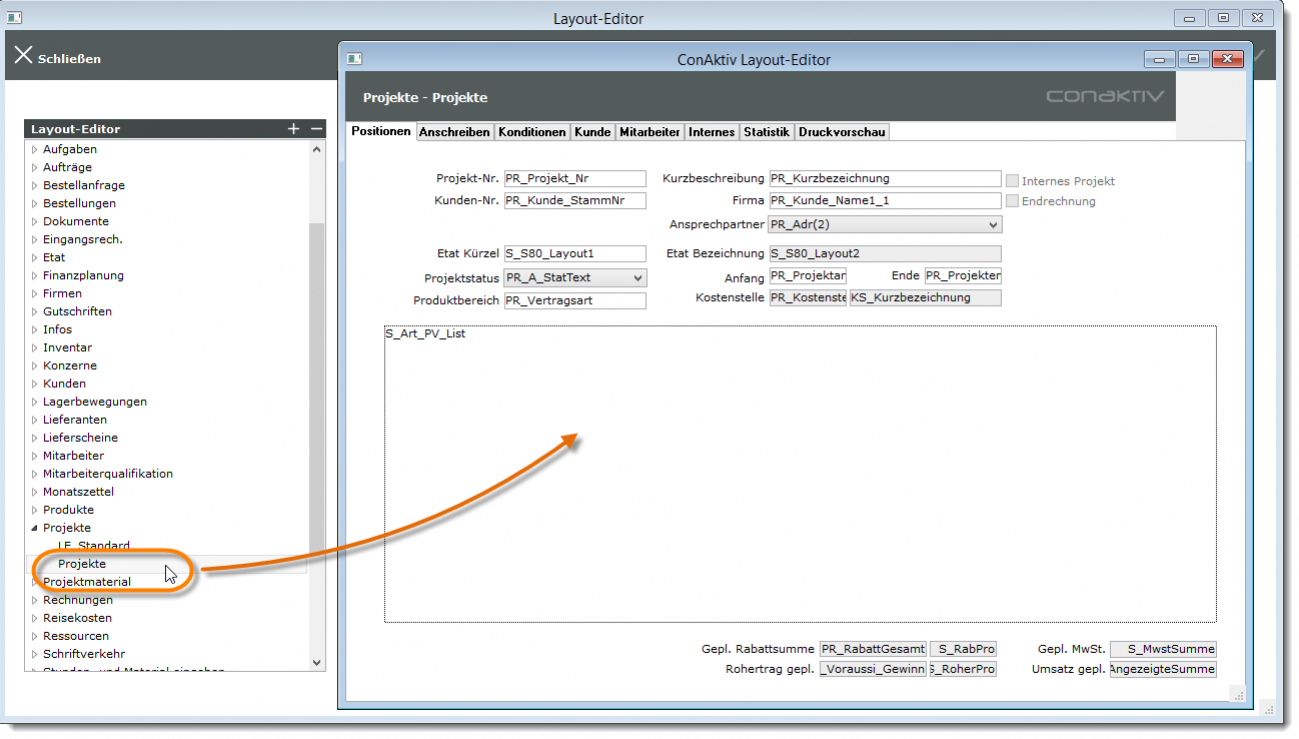Screen dimensions: 1299x739
Task: Open the Ansprechpartner PR_Adr(2) dropdown
Action: point(992,225)
